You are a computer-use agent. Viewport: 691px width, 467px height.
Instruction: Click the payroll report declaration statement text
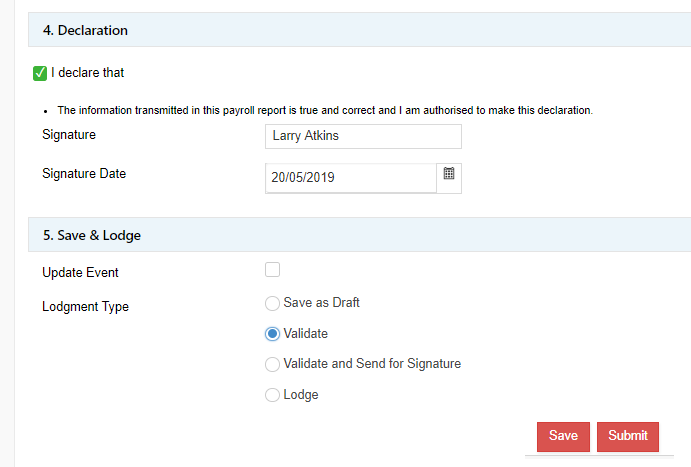324,110
